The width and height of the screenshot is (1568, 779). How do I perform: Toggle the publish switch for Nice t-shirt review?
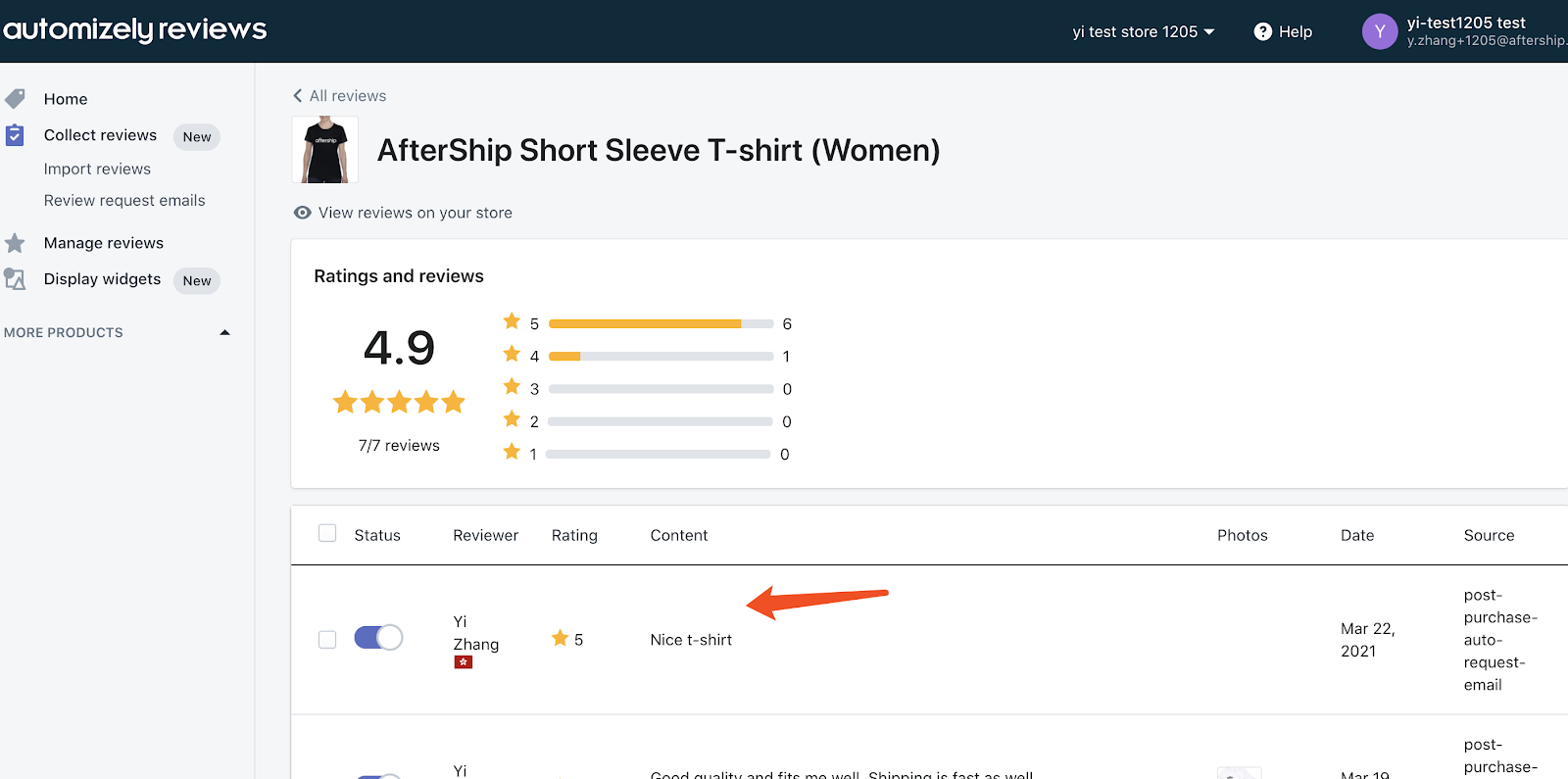click(x=378, y=638)
